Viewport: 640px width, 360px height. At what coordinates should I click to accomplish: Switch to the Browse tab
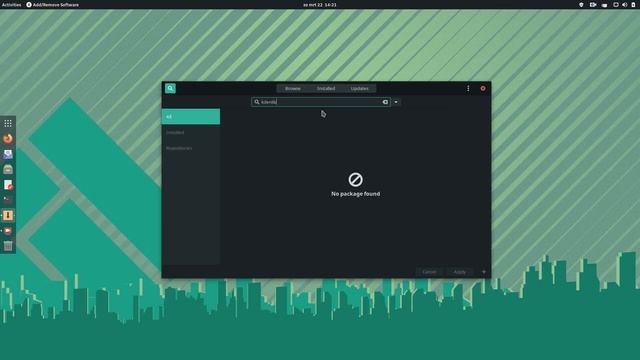click(x=293, y=89)
